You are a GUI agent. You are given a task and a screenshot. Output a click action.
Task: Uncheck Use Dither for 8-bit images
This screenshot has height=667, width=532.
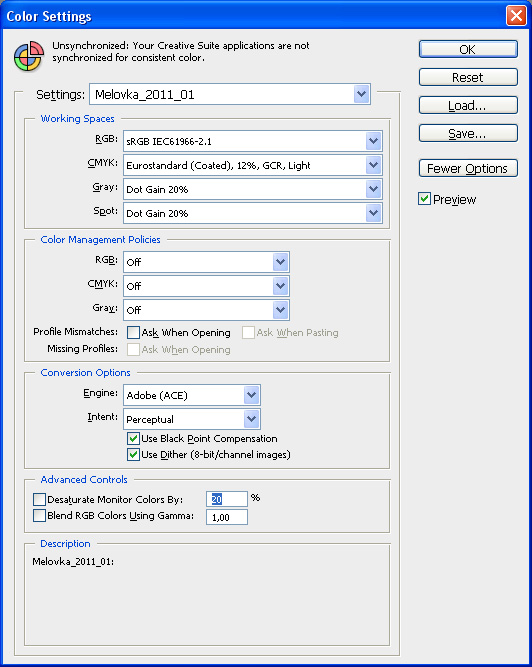coord(134,454)
